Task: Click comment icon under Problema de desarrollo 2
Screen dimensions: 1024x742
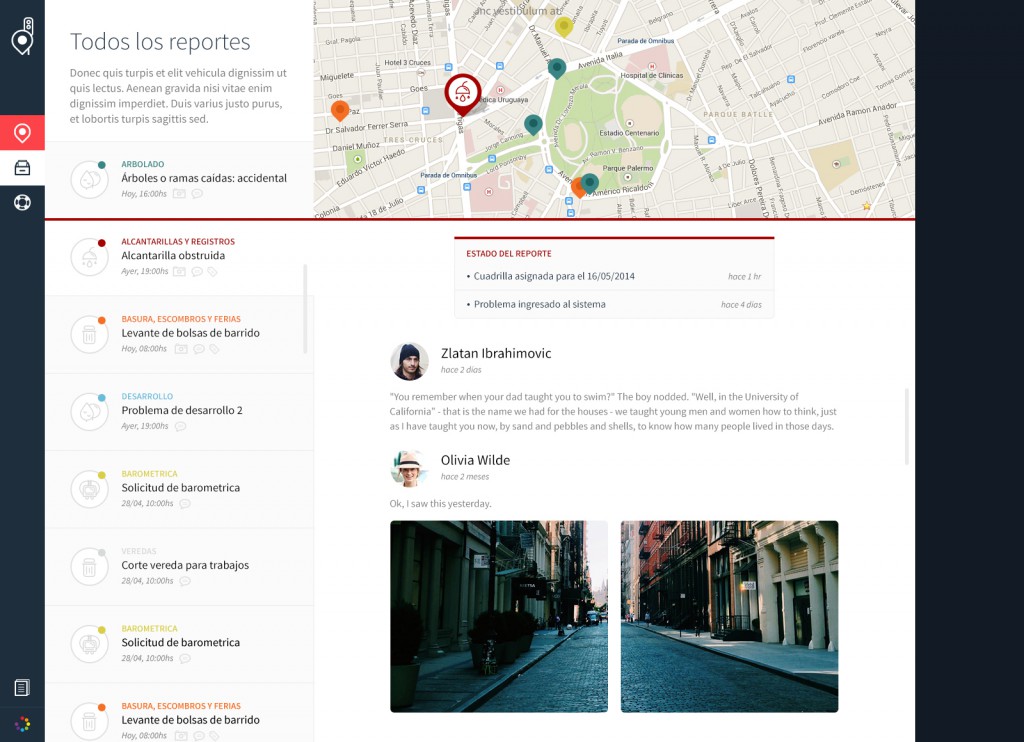Action: (x=180, y=426)
